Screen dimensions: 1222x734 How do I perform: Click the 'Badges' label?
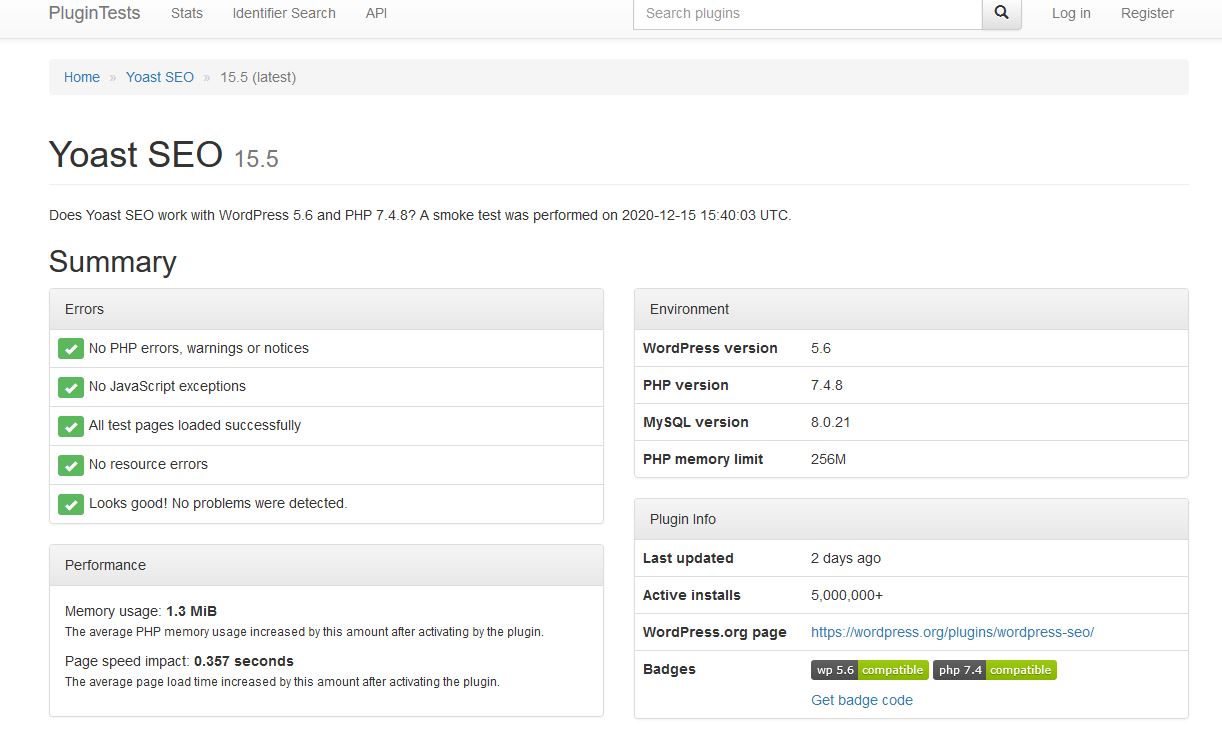pos(669,669)
